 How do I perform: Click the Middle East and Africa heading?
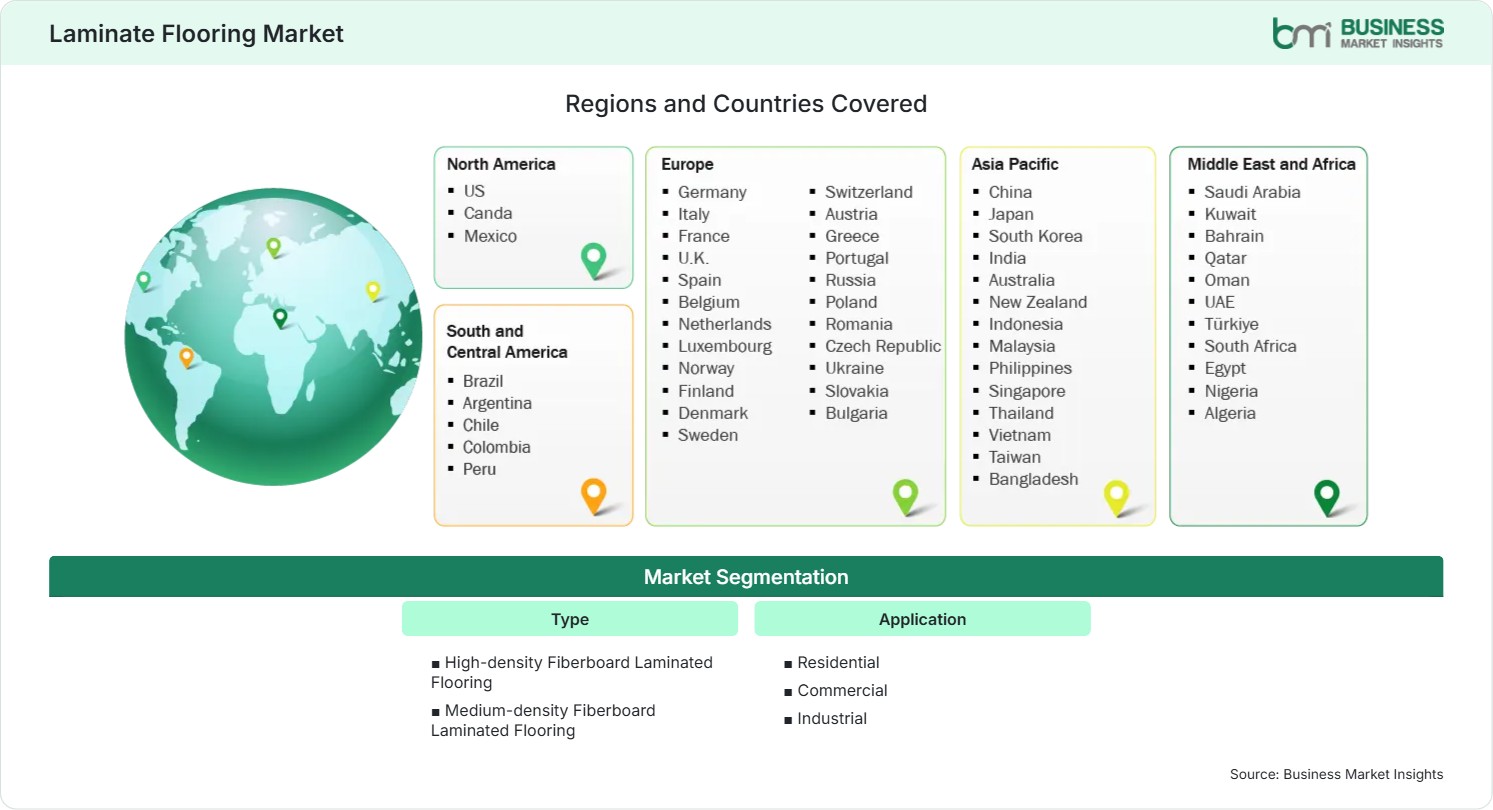1271,164
